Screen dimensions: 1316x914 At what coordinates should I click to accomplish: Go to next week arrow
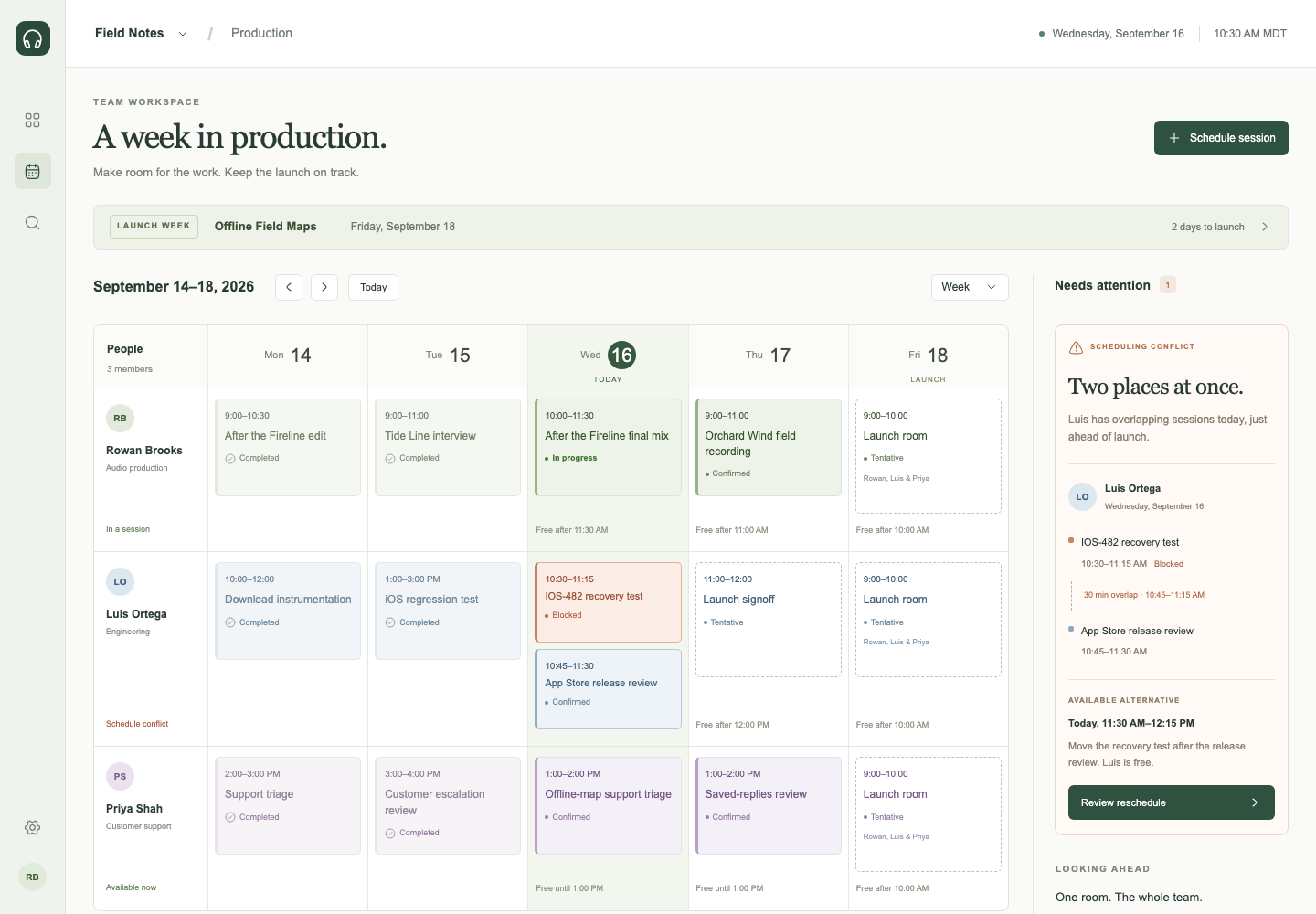pos(324,287)
